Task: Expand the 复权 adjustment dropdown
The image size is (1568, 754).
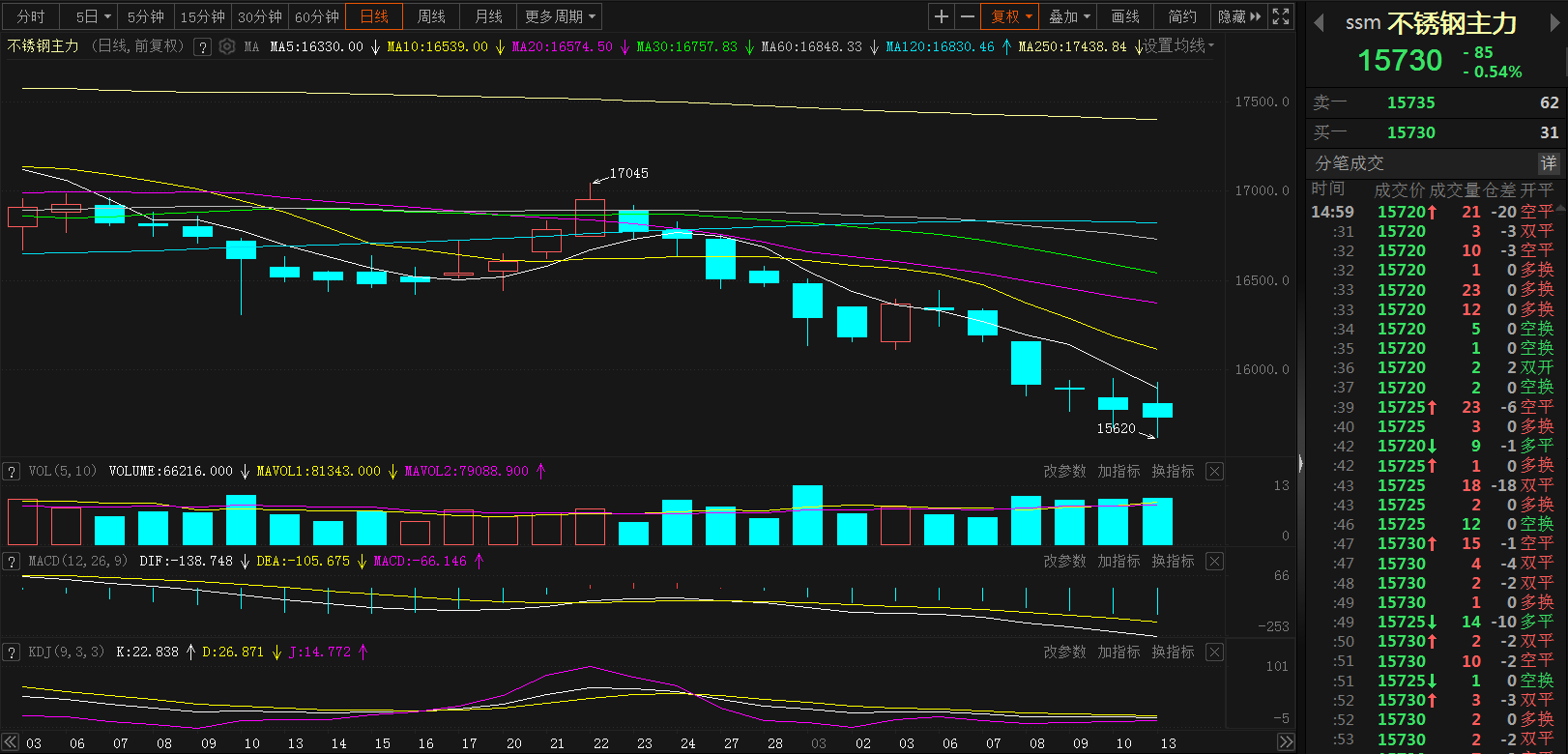Action: click(1011, 16)
